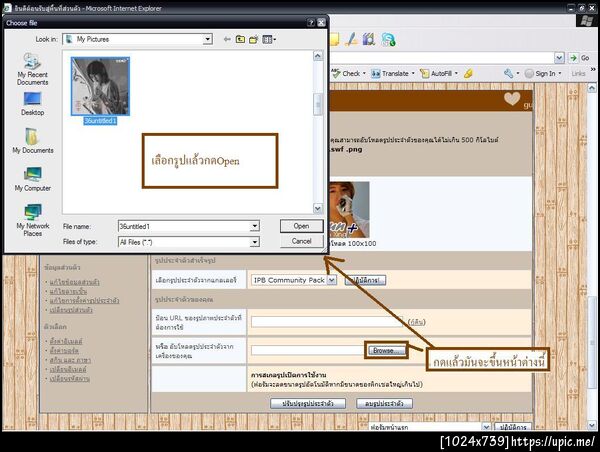Go up one folder level icon
600x452 pixels.
240,39
